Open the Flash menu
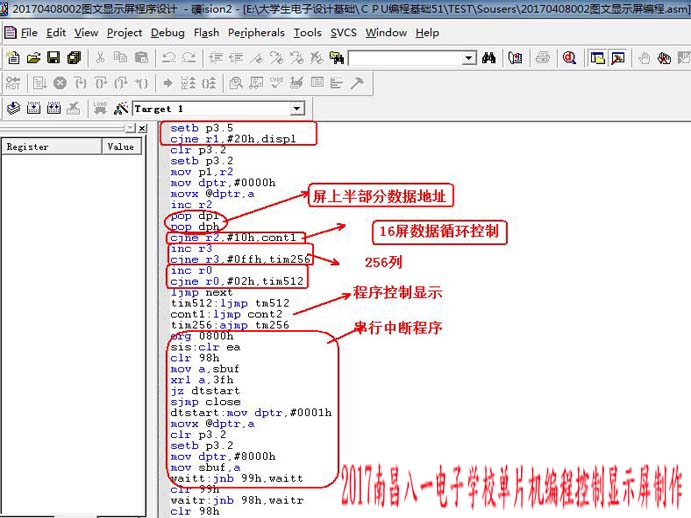This screenshot has width=691, height=518. pyautogui.click(x=206, y=33)
